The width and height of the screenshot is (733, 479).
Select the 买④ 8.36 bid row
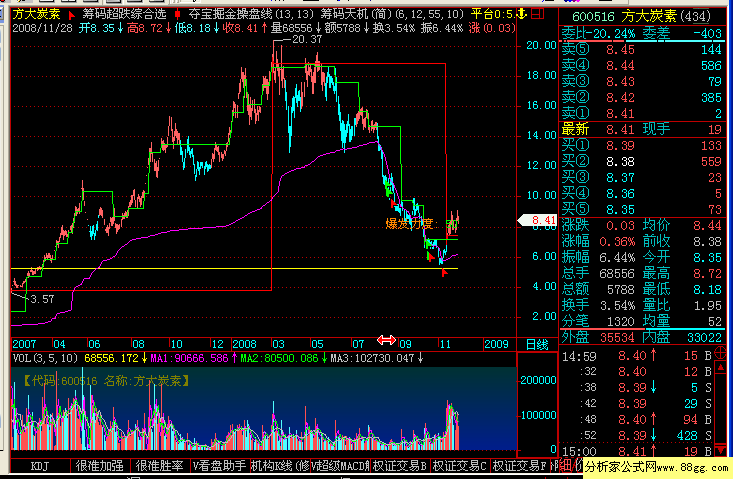[642, 193]
